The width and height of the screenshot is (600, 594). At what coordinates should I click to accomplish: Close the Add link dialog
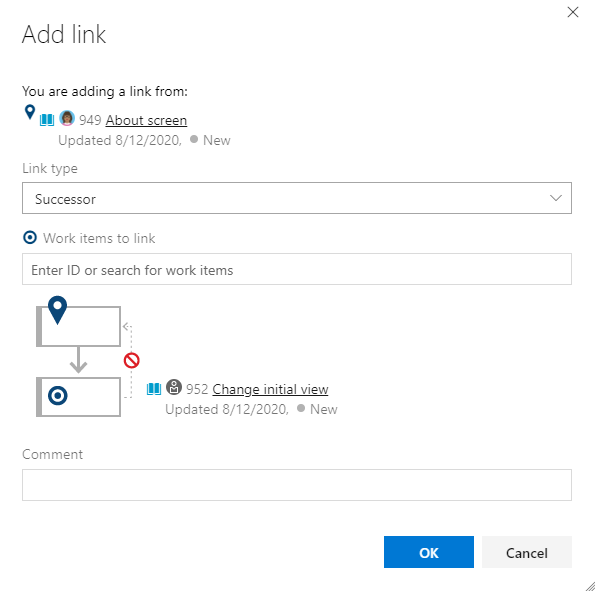[573, 13]
